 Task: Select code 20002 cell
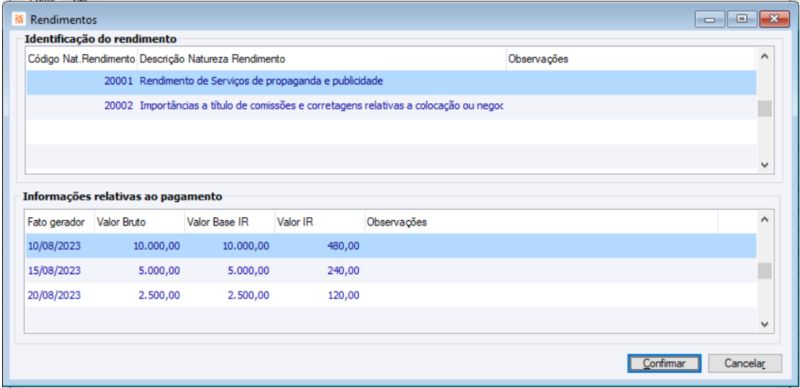pyautogui.click(x=82, y=106)
